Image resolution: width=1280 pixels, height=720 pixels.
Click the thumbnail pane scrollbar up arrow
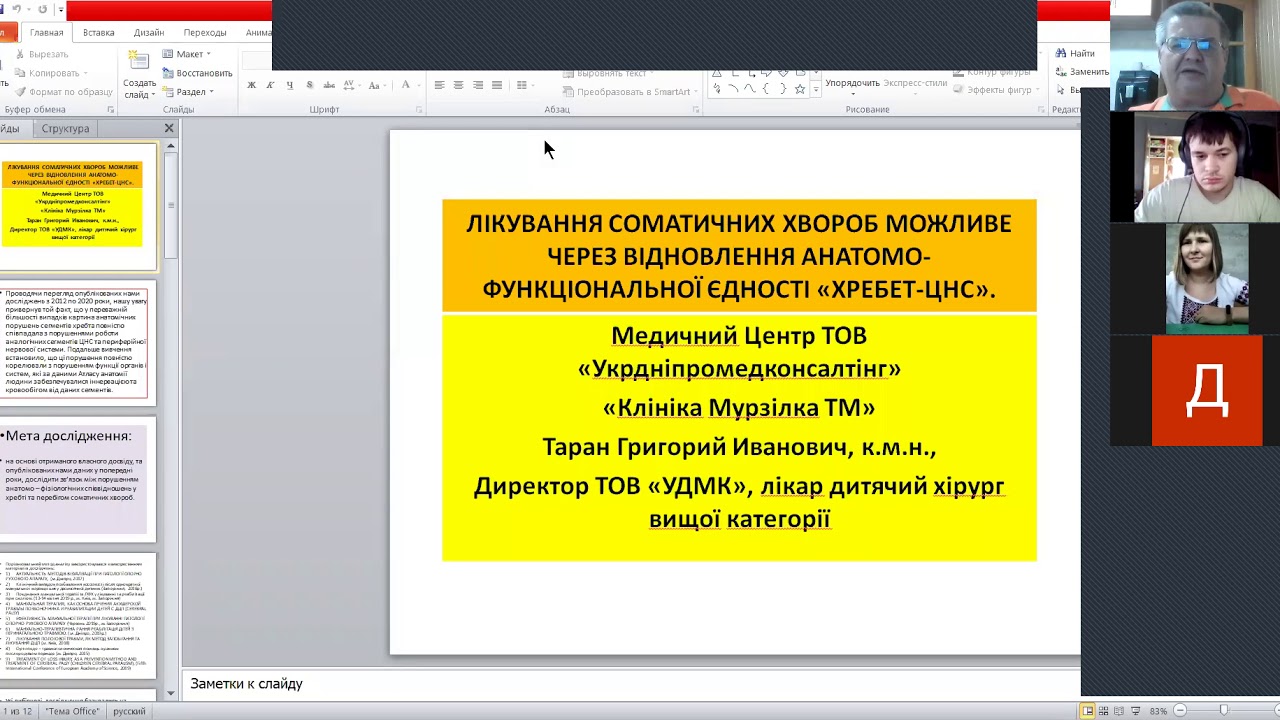coord(171,147)
